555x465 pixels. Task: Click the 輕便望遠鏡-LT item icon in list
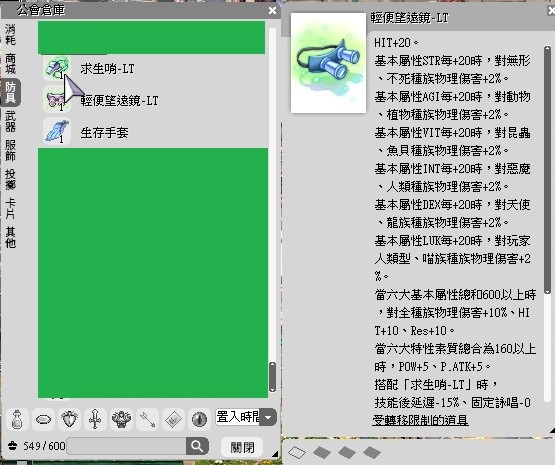pyautogui.click(x=57, y=99)
